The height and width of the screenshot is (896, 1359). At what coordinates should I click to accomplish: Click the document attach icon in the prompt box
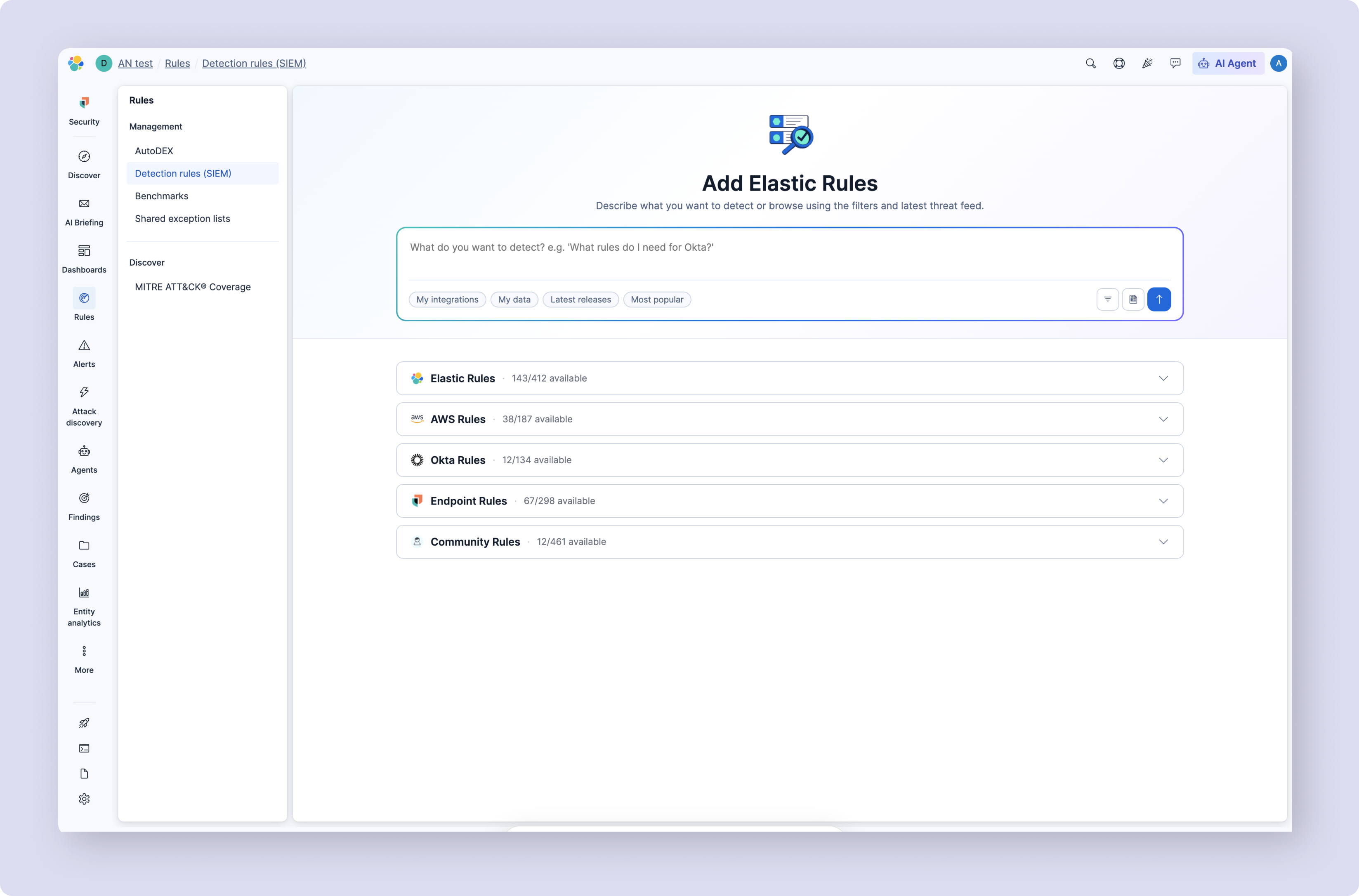tap(1132, 299)
